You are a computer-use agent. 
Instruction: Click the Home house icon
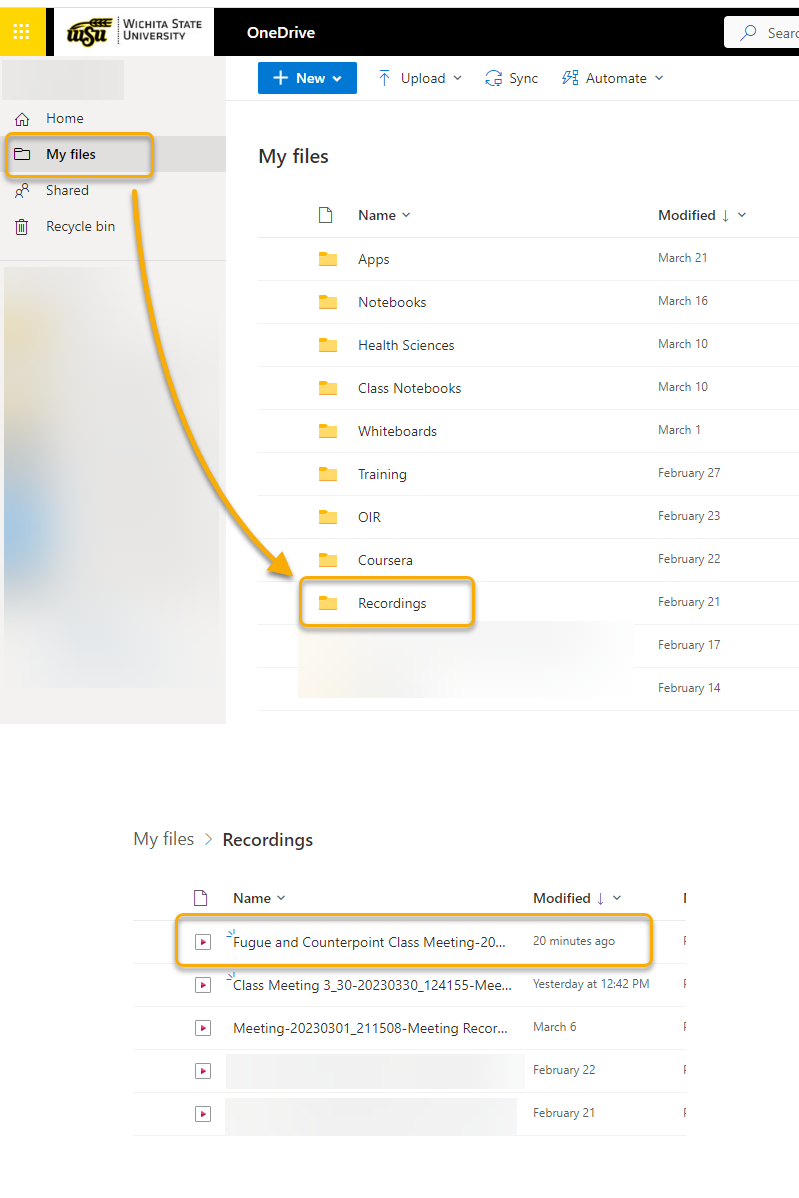click(22, 118)
